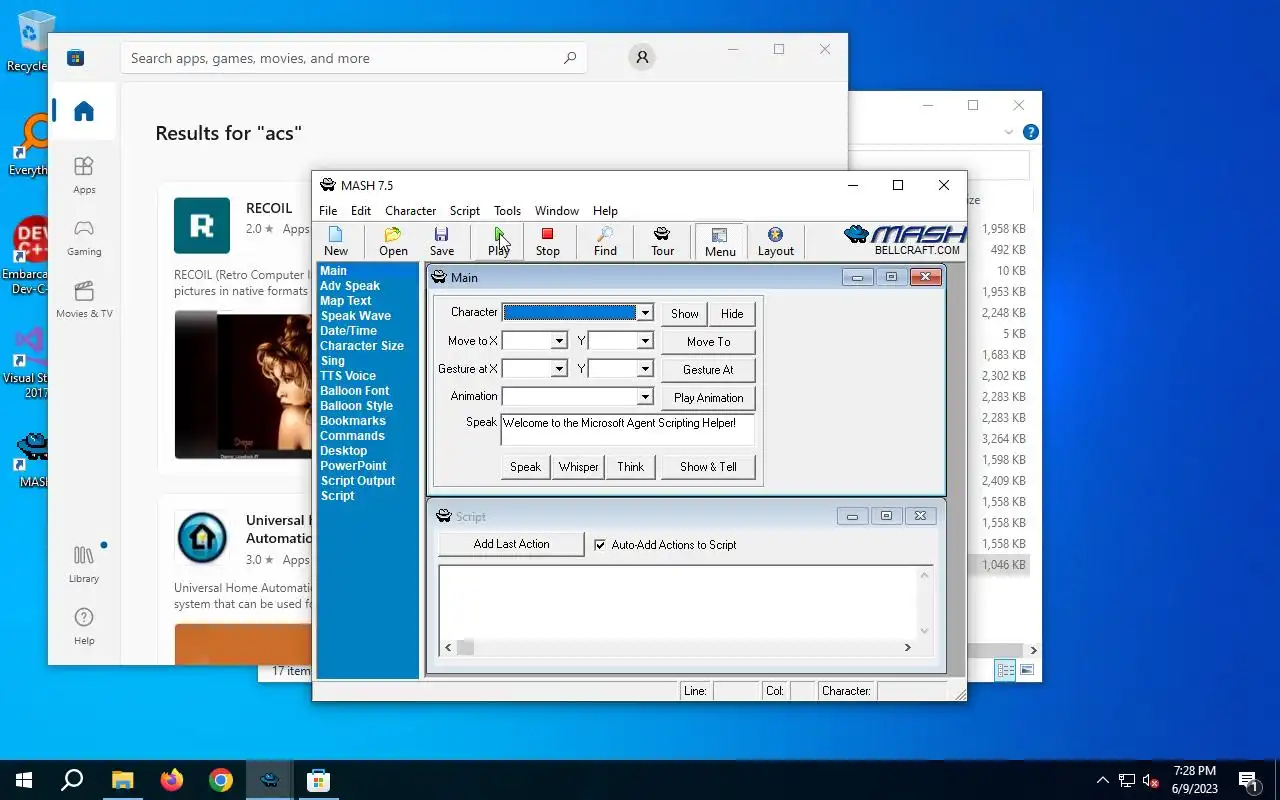
Task: Halt playback with the Stop icon
Action: (x=547, y=242)
